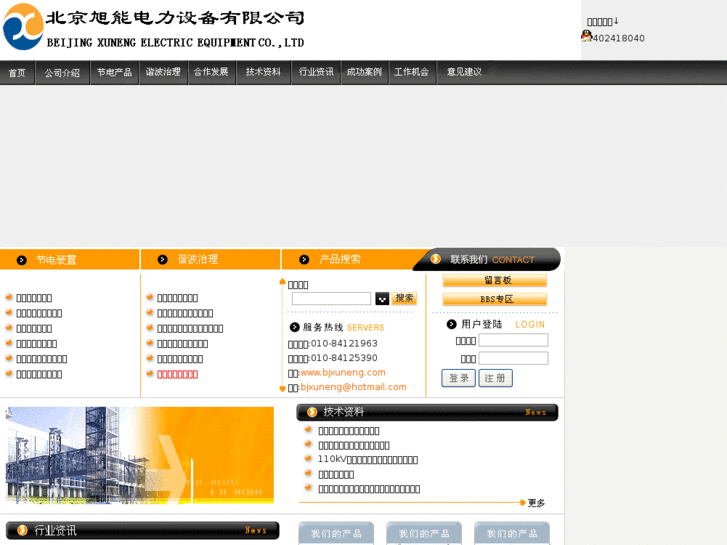Screen dimensions: 727x545
Task: Click the 登录 login button
Action: tap(458, 378)
